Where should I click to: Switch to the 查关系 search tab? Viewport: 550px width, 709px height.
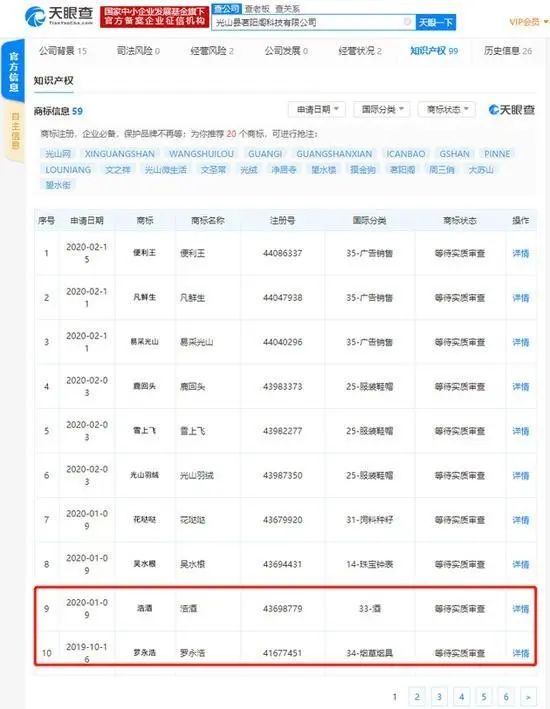(x=287, y=9)
